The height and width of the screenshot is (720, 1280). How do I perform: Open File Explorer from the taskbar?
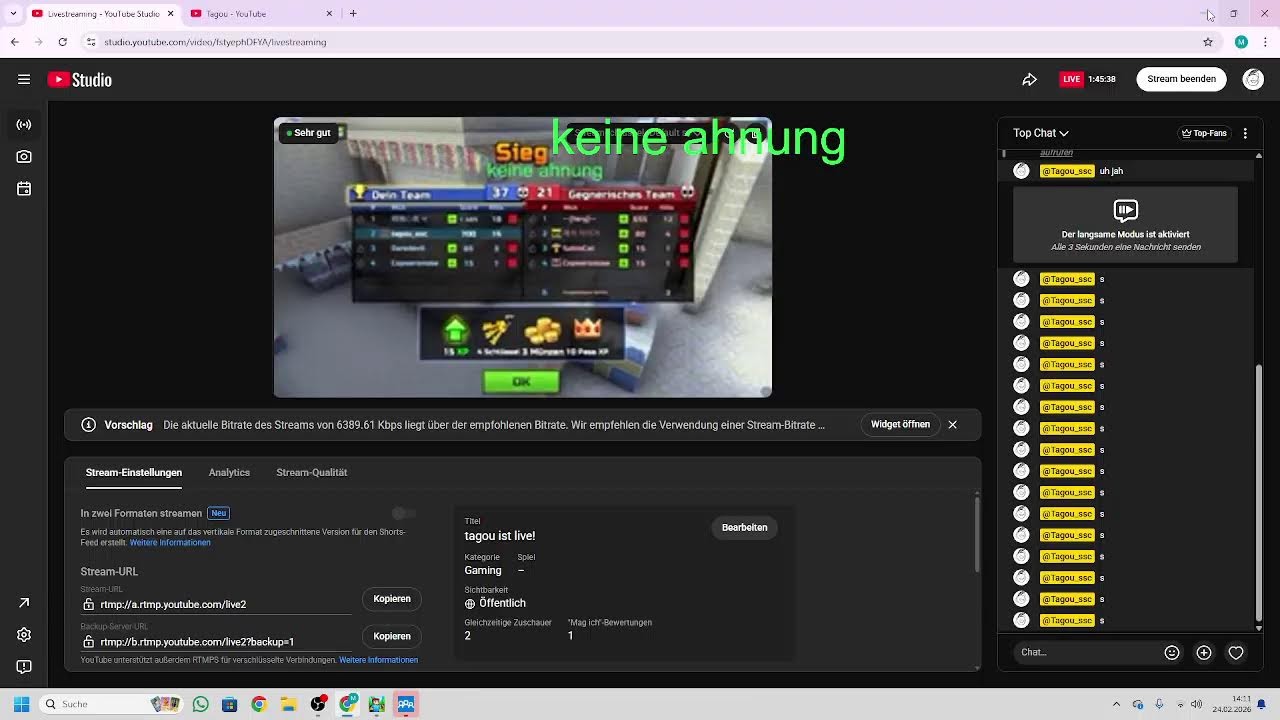click(288, 704)
